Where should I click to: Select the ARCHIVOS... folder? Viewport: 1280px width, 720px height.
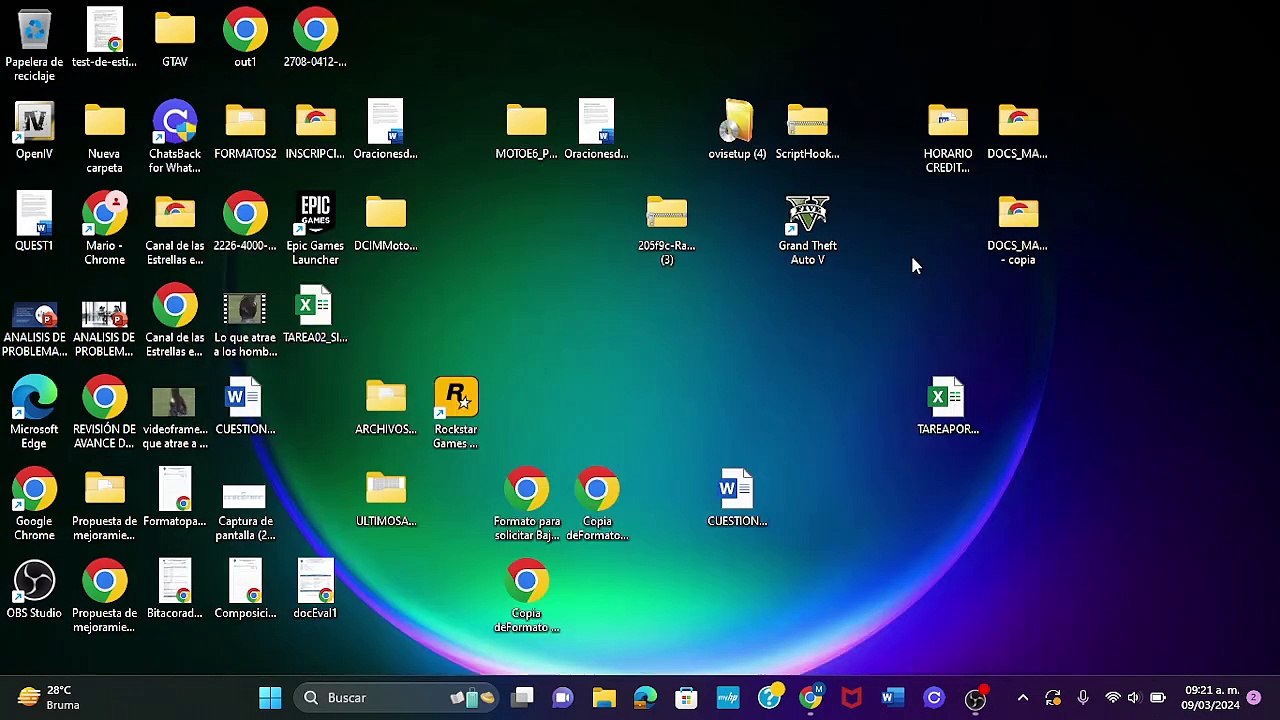(386, 407)
